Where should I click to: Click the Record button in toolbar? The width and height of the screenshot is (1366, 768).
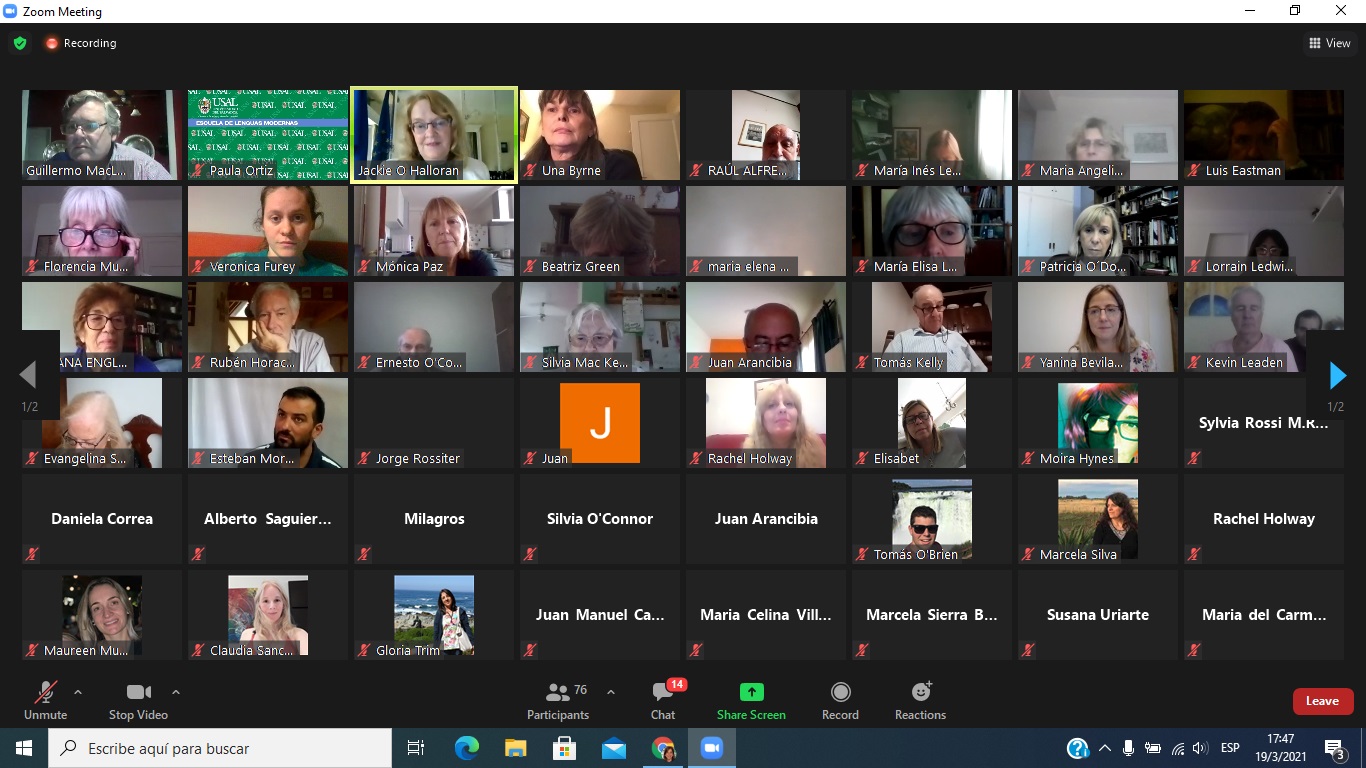point(840,700)
